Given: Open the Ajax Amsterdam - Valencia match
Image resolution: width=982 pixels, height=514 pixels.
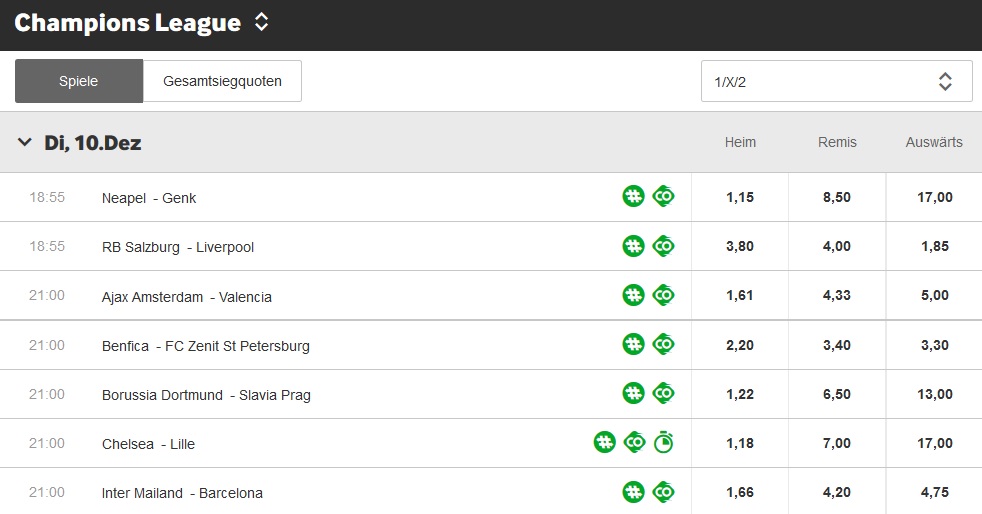Looking at the screenshot, I should (187, 297).
